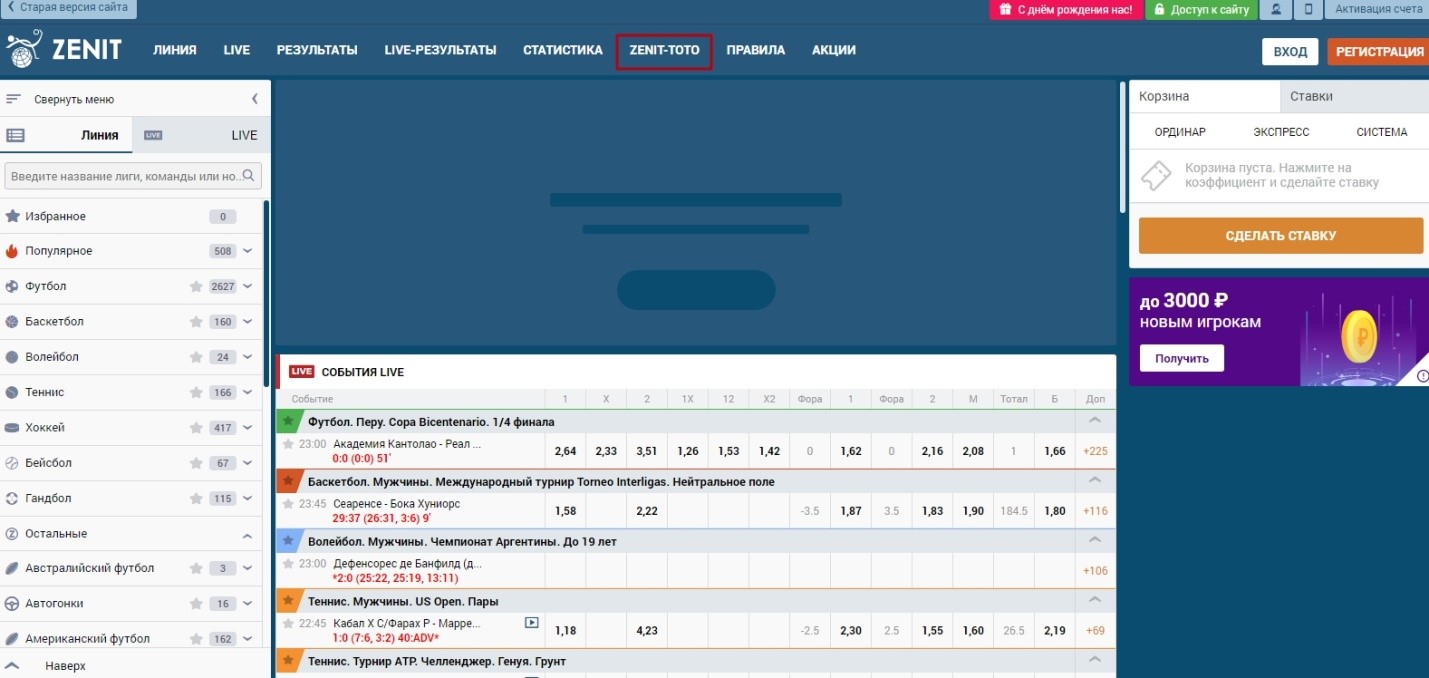Open ZENIT-TOTO menu item
This screenshot has width=1429, height=678.
click(664, 50)
